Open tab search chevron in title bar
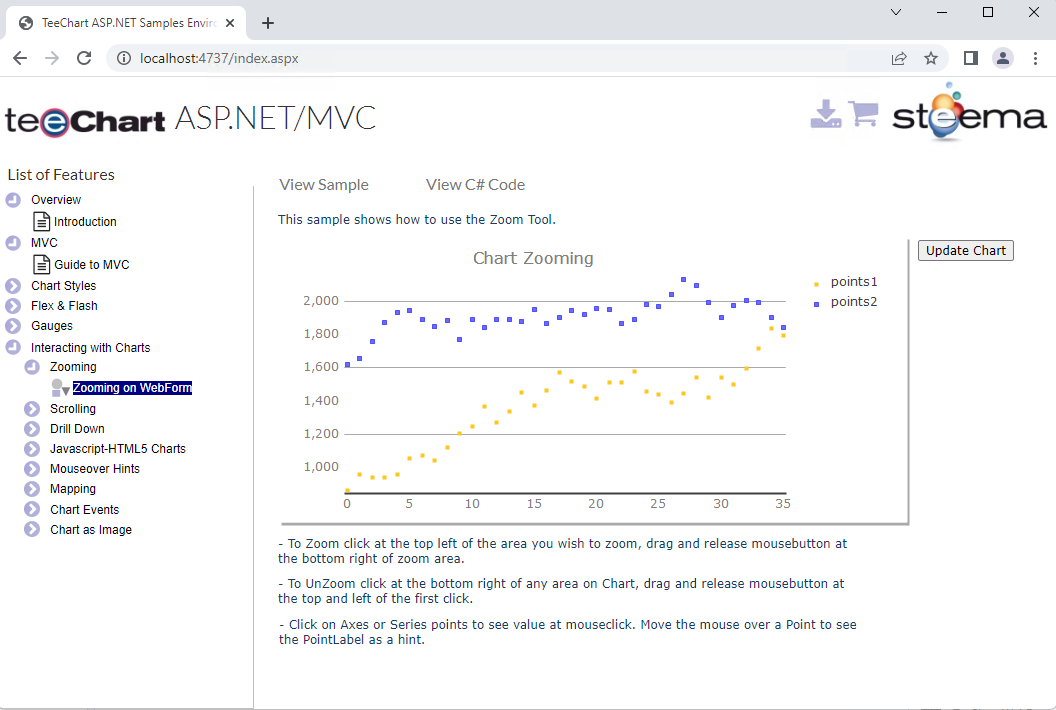Screen dimensions: 1056x710 click(x=896, y=12)
